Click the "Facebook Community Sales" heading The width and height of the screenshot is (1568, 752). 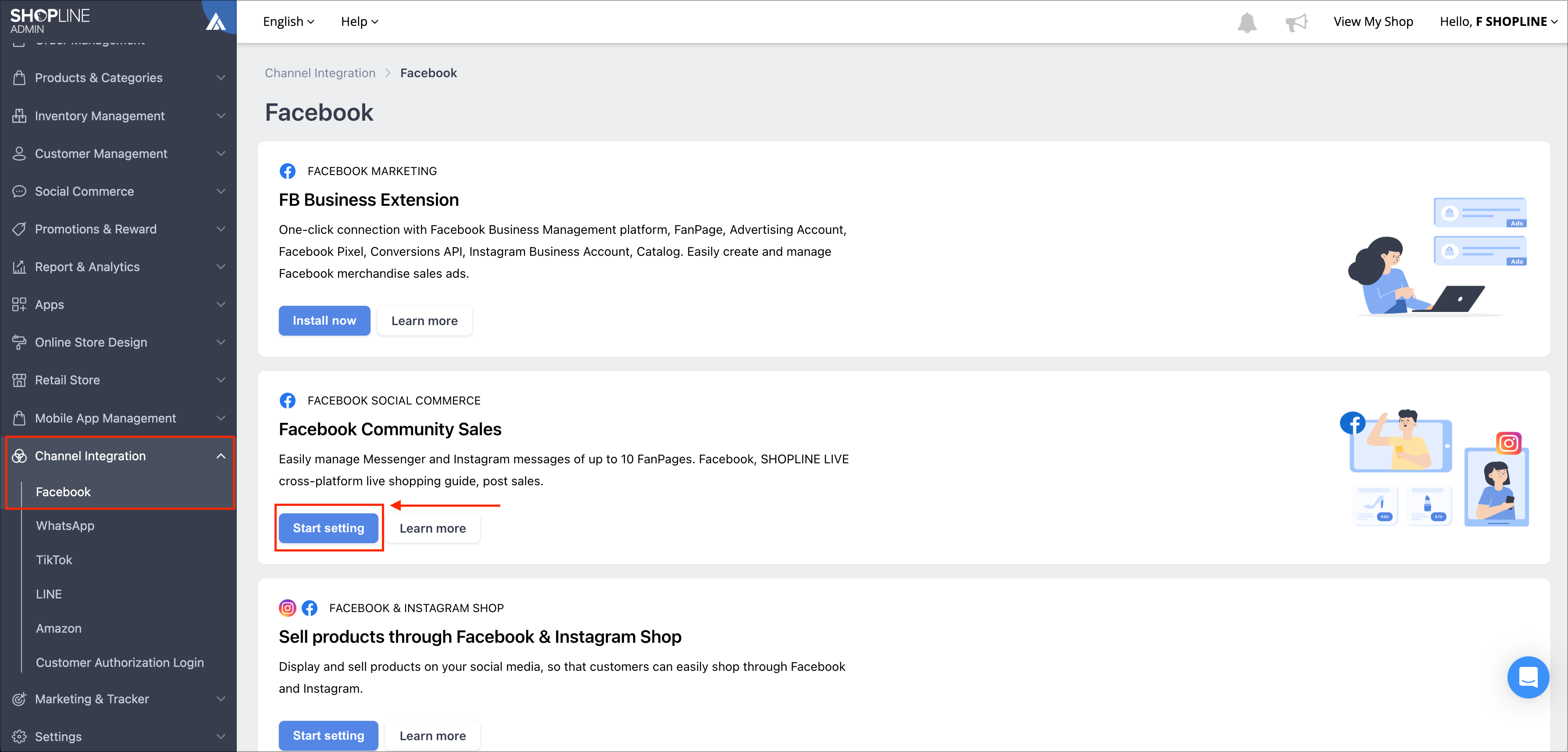[390, 429]
